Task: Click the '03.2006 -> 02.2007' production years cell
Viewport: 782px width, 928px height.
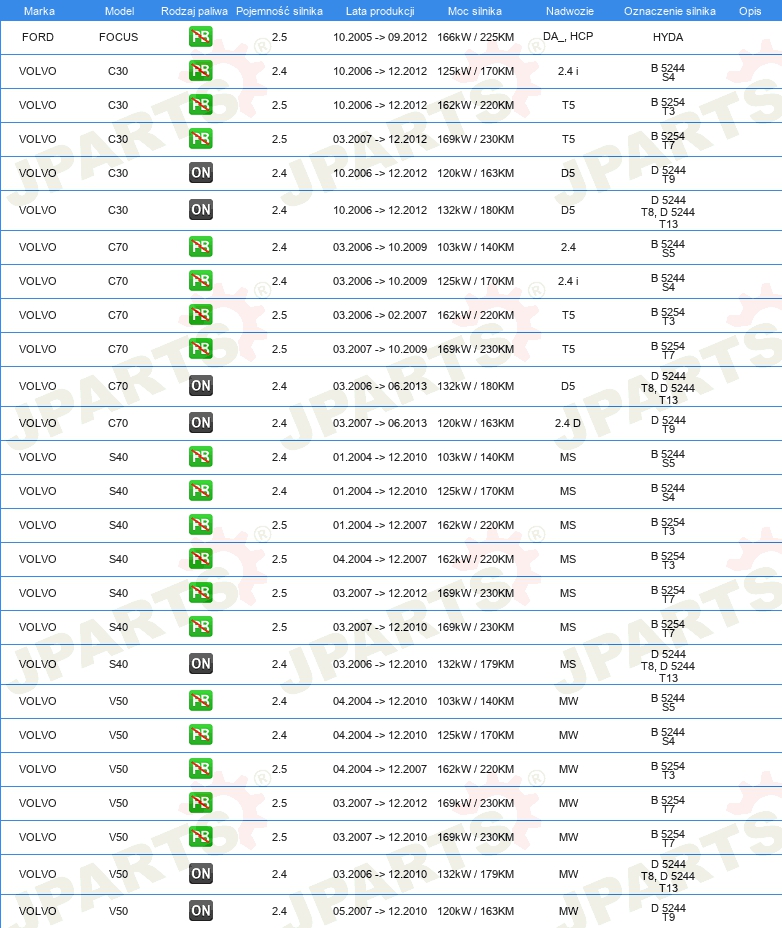Action: click(380, 315)
